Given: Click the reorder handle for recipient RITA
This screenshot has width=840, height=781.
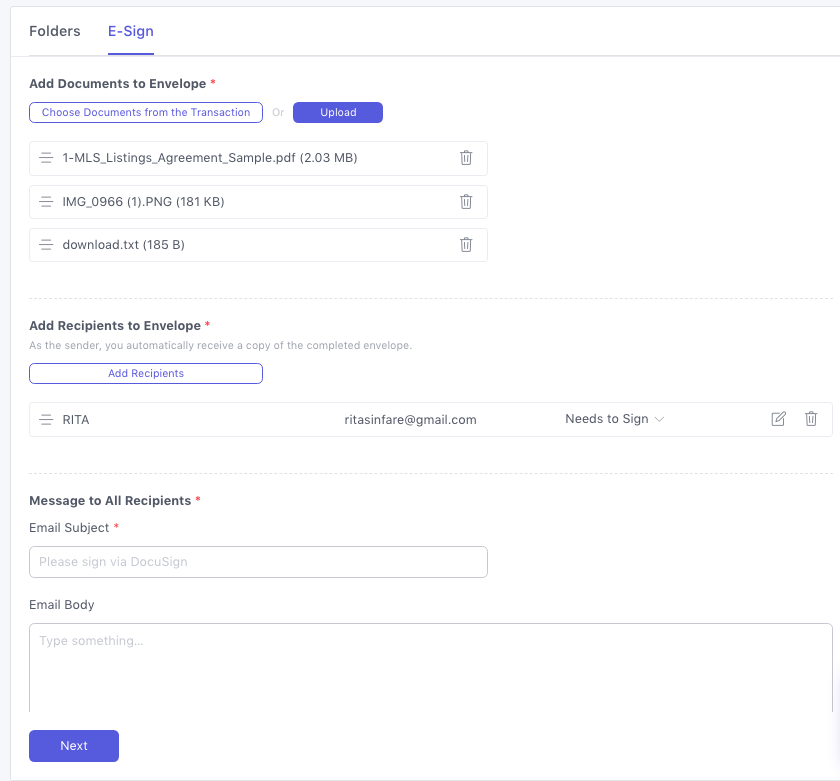Looking at the screenshot, I should coord(46,420).
